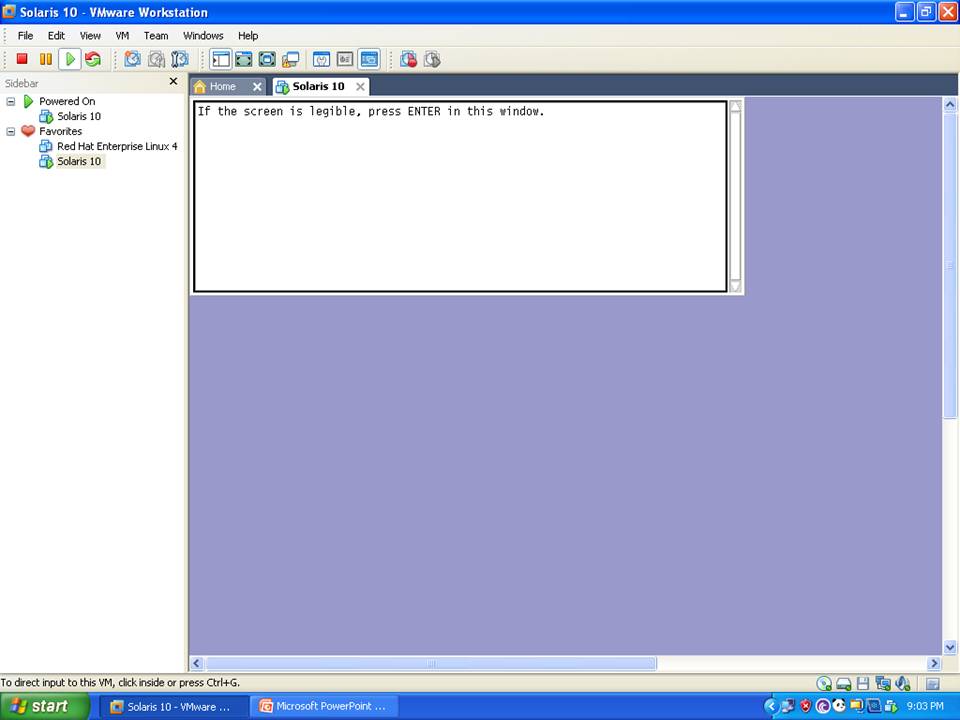
Task: Revert to snapshot toolbar icon
Action: click(x=156, y=59)
